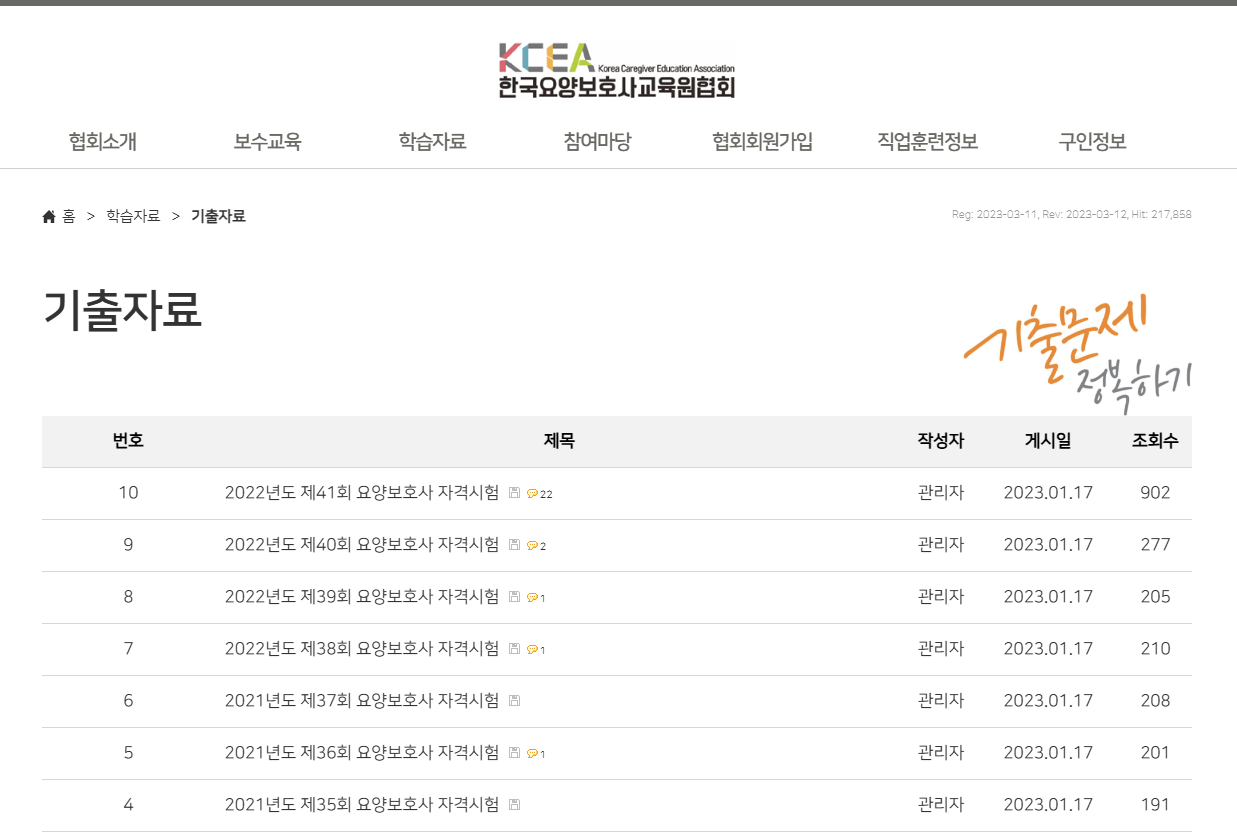
Task: Open the 협회회원가입 menu
Action: [x=762, y=142]
